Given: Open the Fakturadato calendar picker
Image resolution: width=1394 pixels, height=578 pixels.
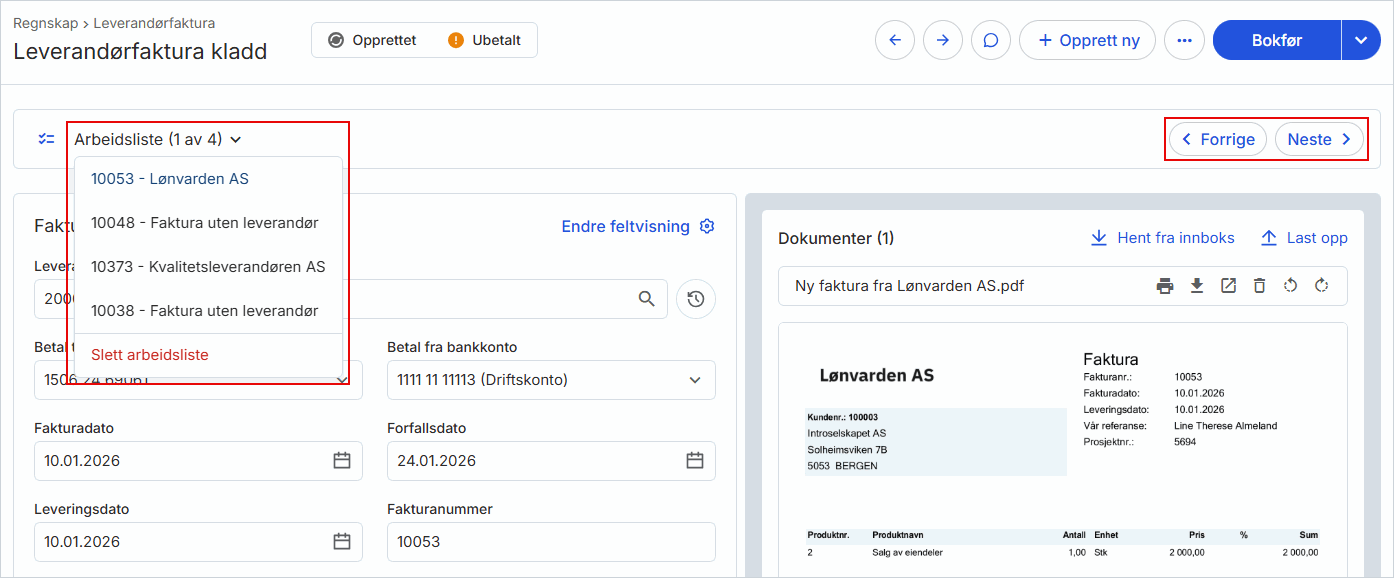Looking at the screenshot, I should coord(342,461).
